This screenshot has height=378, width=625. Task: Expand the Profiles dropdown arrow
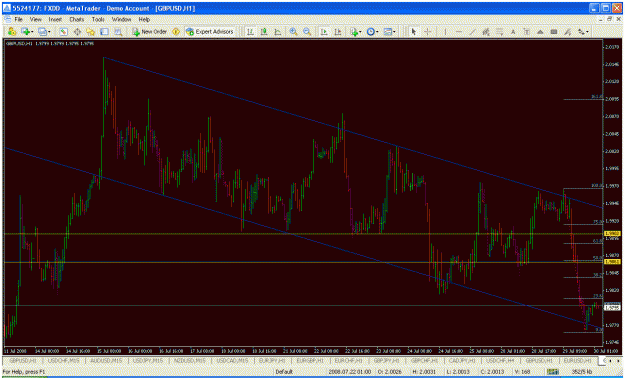49,32
